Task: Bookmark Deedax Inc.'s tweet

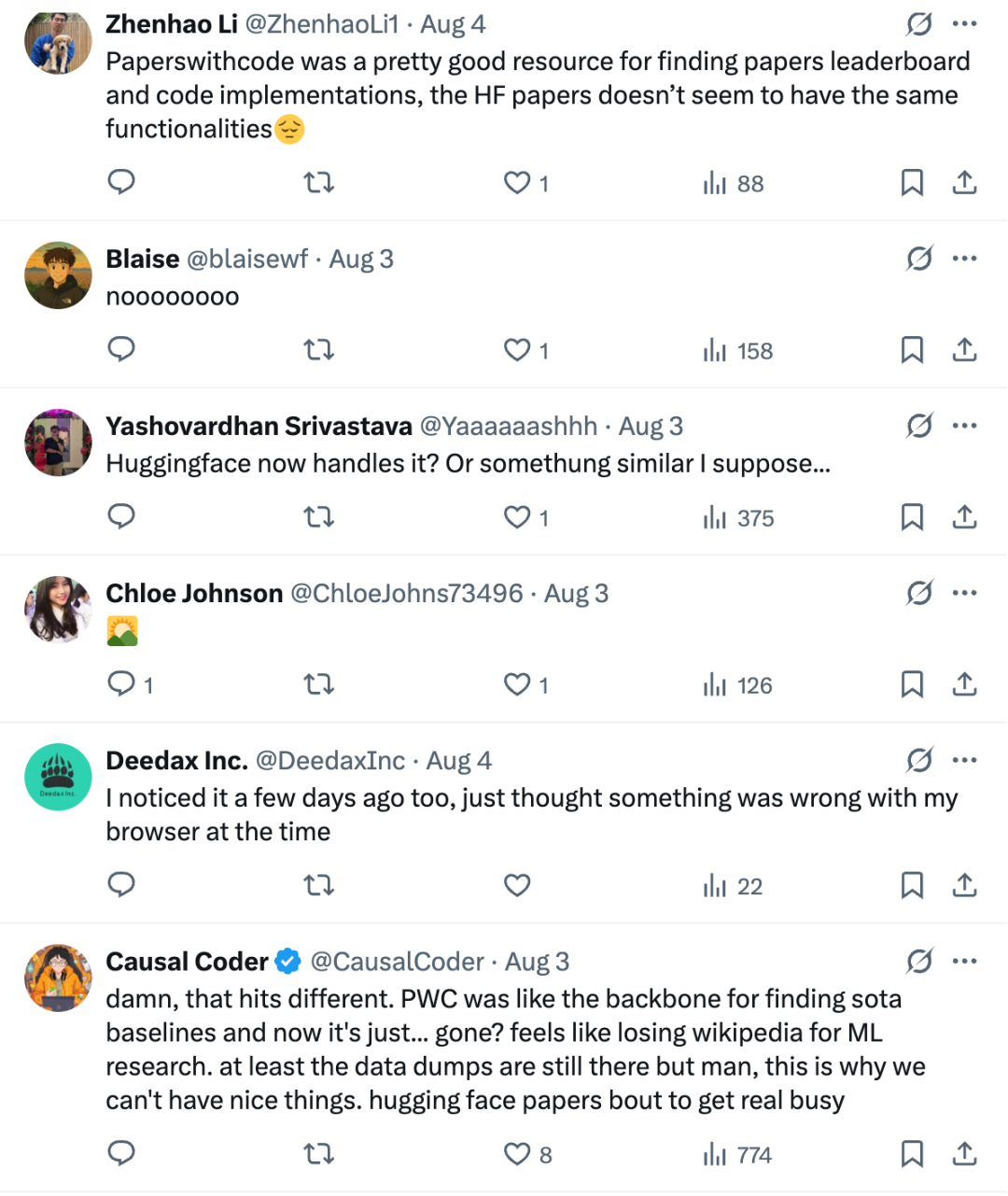Action: [x=912, y=885]
